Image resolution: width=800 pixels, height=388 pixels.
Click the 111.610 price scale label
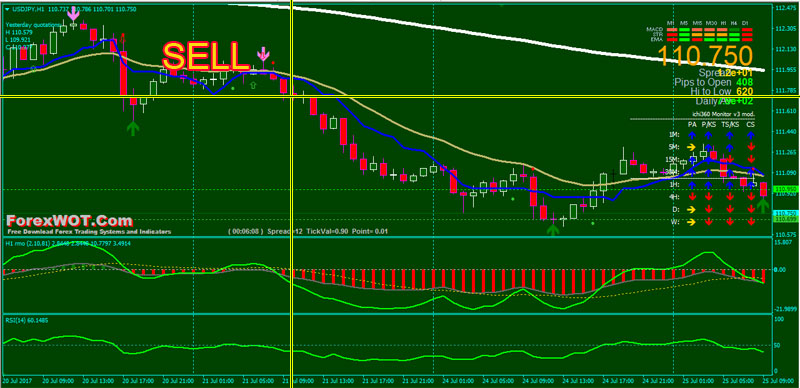click(786, 111)
